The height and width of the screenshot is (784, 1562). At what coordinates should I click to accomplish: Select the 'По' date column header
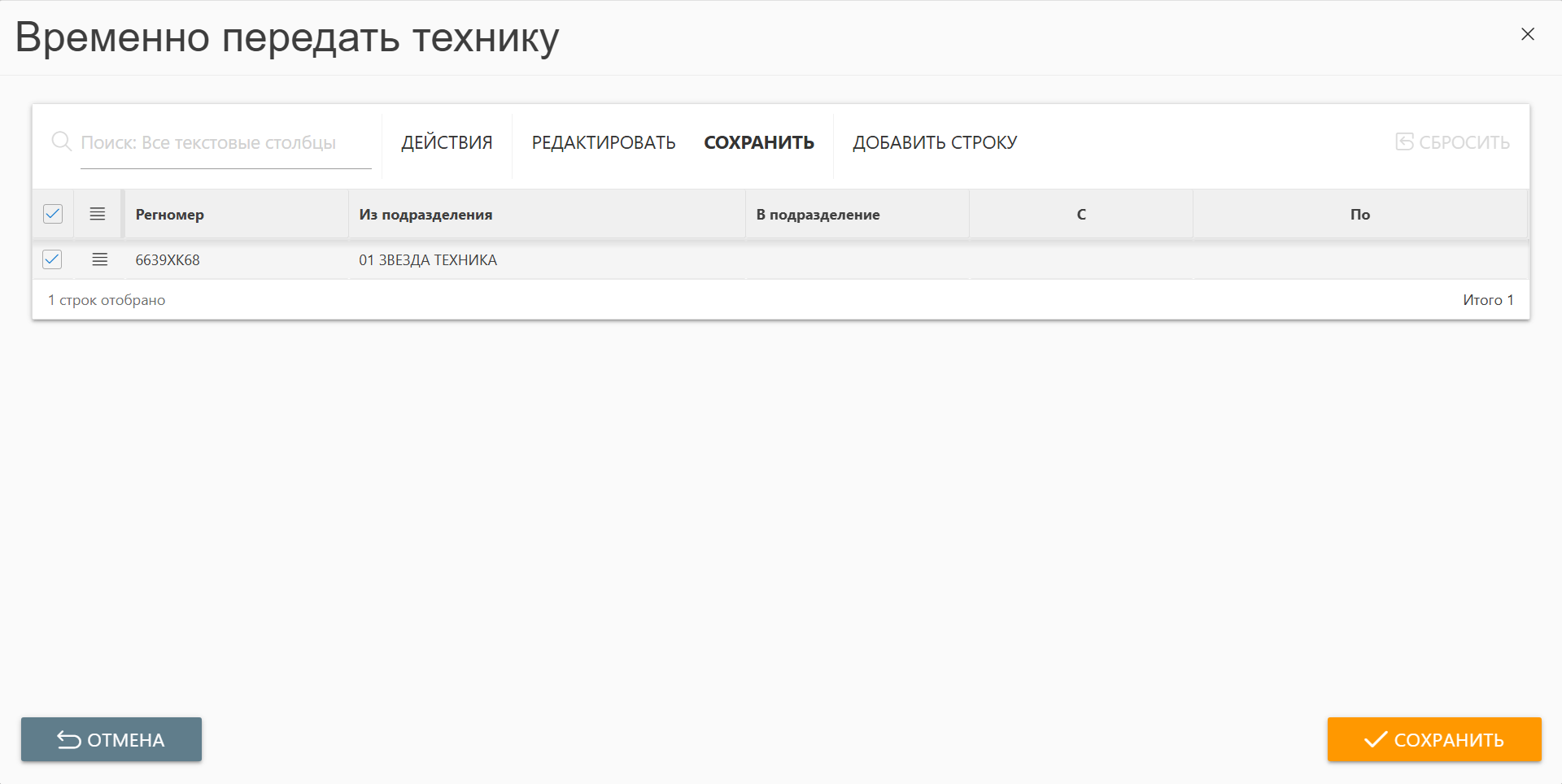point(1359,215)
